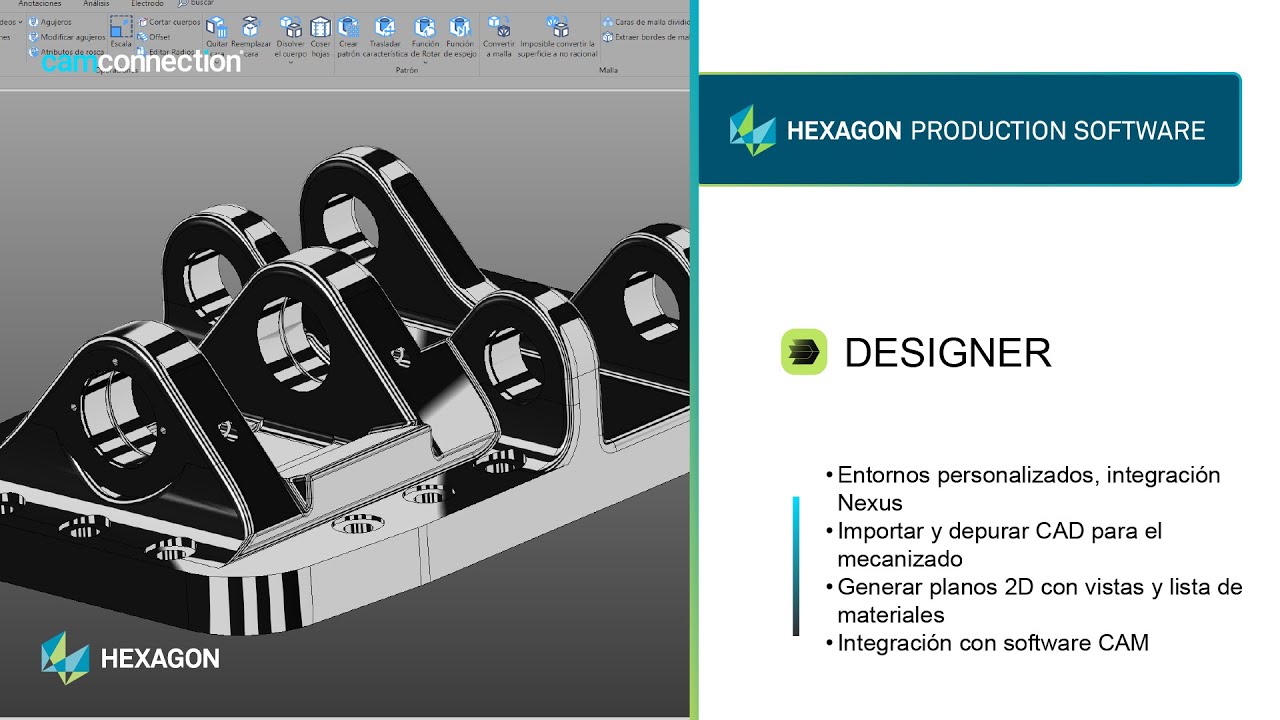Open the Anotaciones ribbon tab

point(40,4)
